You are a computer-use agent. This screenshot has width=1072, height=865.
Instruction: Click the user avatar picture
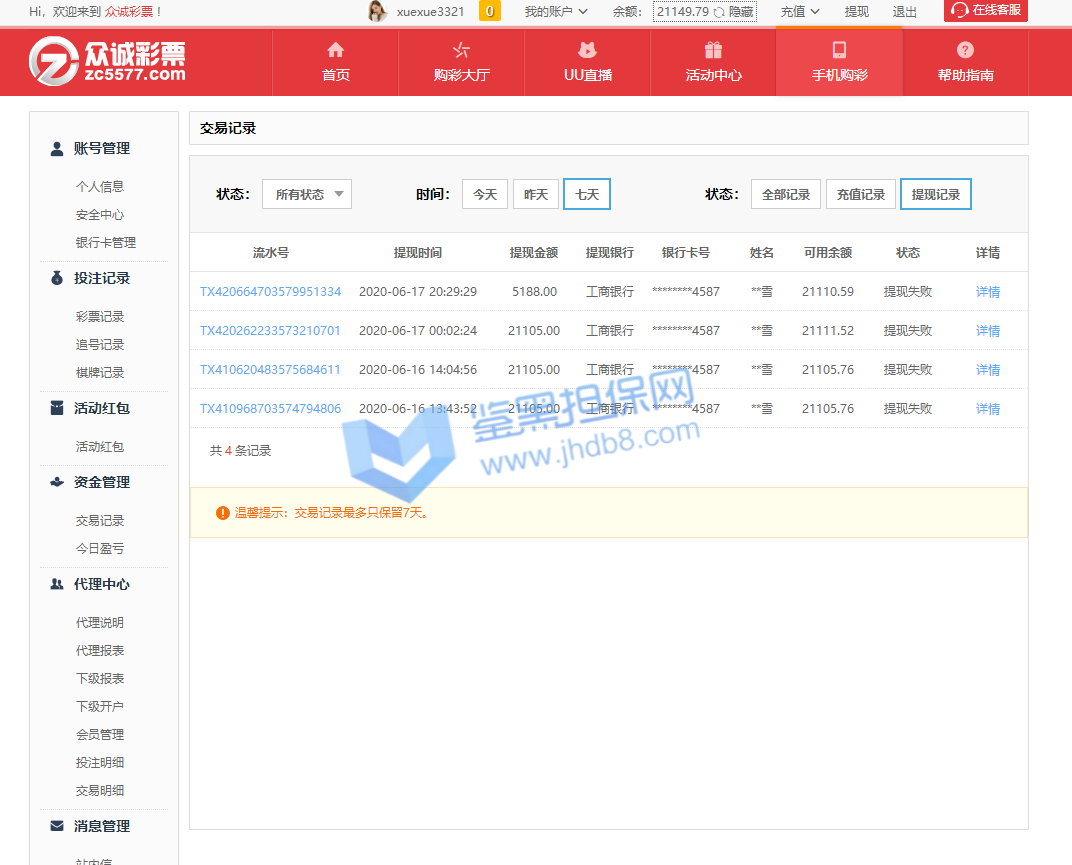click(377, 12)
